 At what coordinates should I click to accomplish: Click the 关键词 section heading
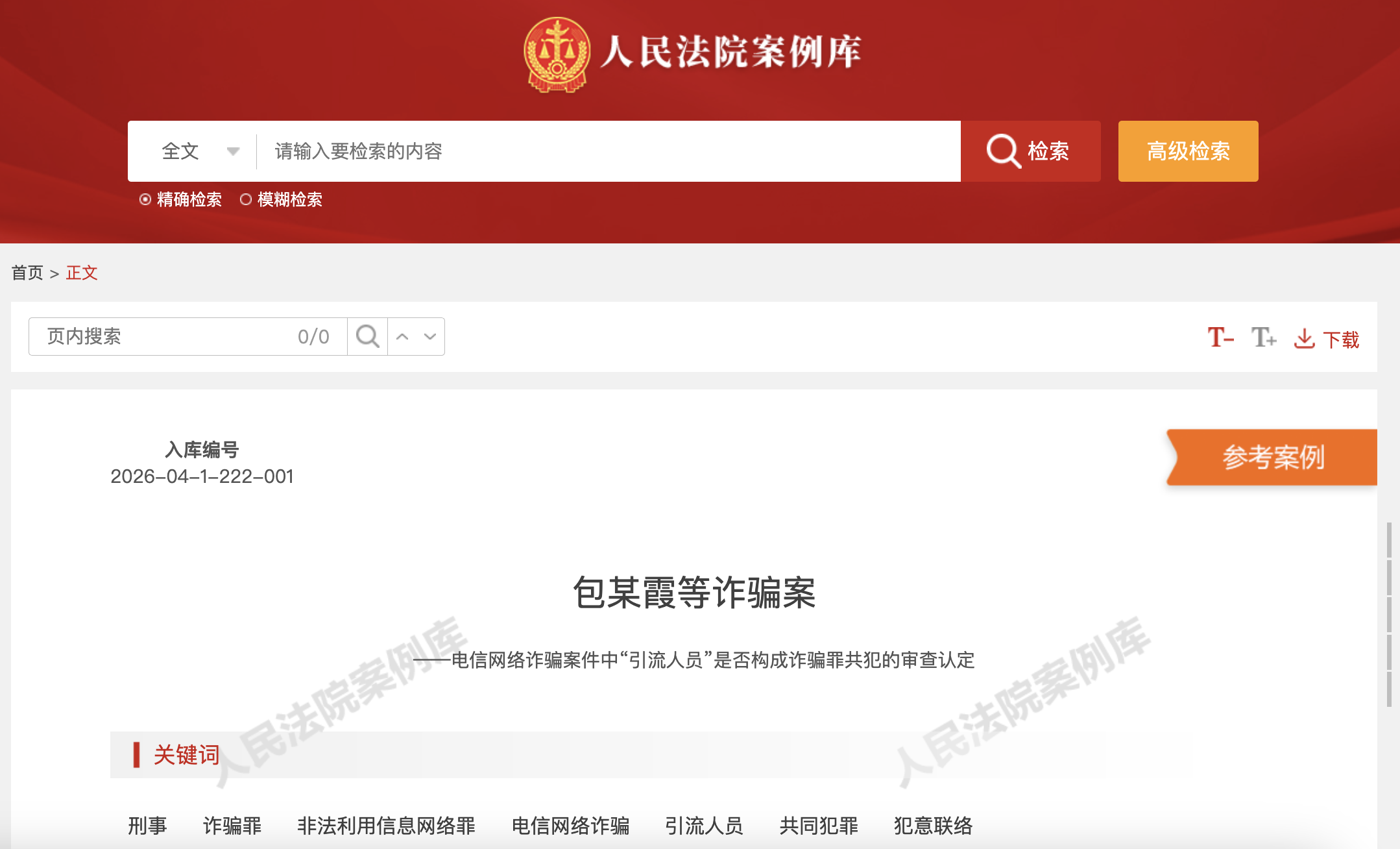186,755
